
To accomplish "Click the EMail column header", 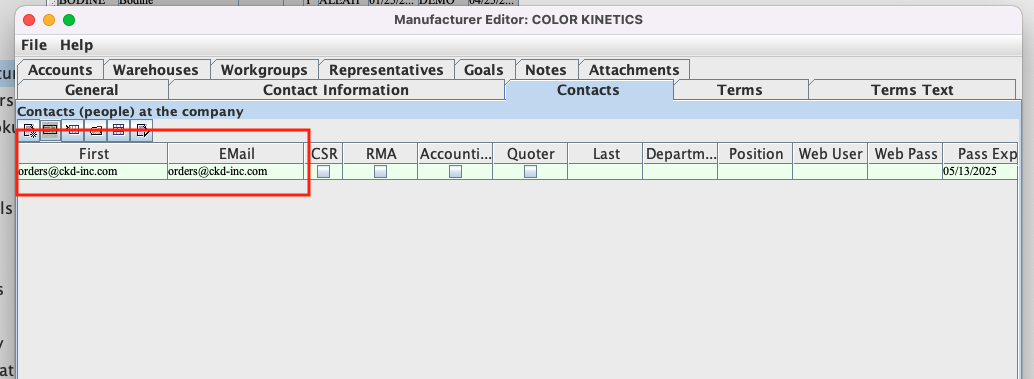I will point(237,154).
